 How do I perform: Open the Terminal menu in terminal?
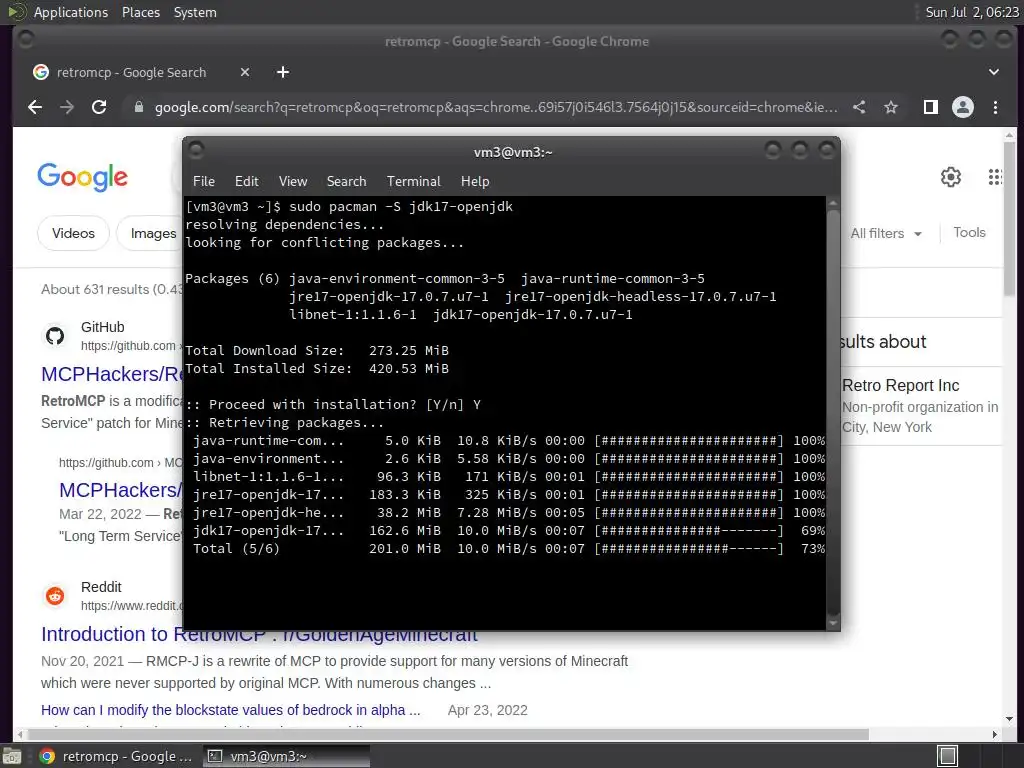click(x=413, y=181)
